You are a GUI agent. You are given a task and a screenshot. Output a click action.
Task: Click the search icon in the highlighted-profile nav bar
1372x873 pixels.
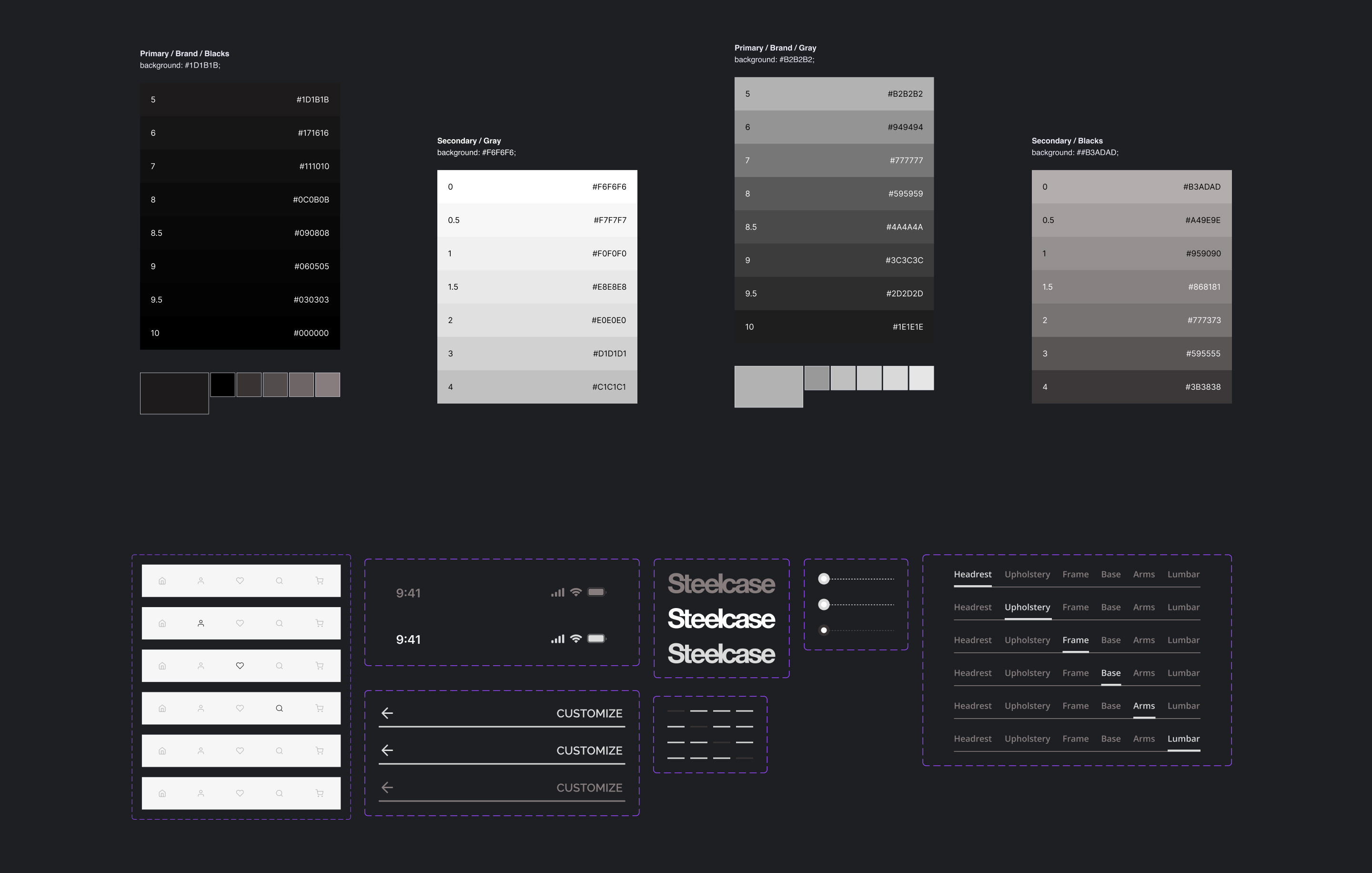coord(279,623)
